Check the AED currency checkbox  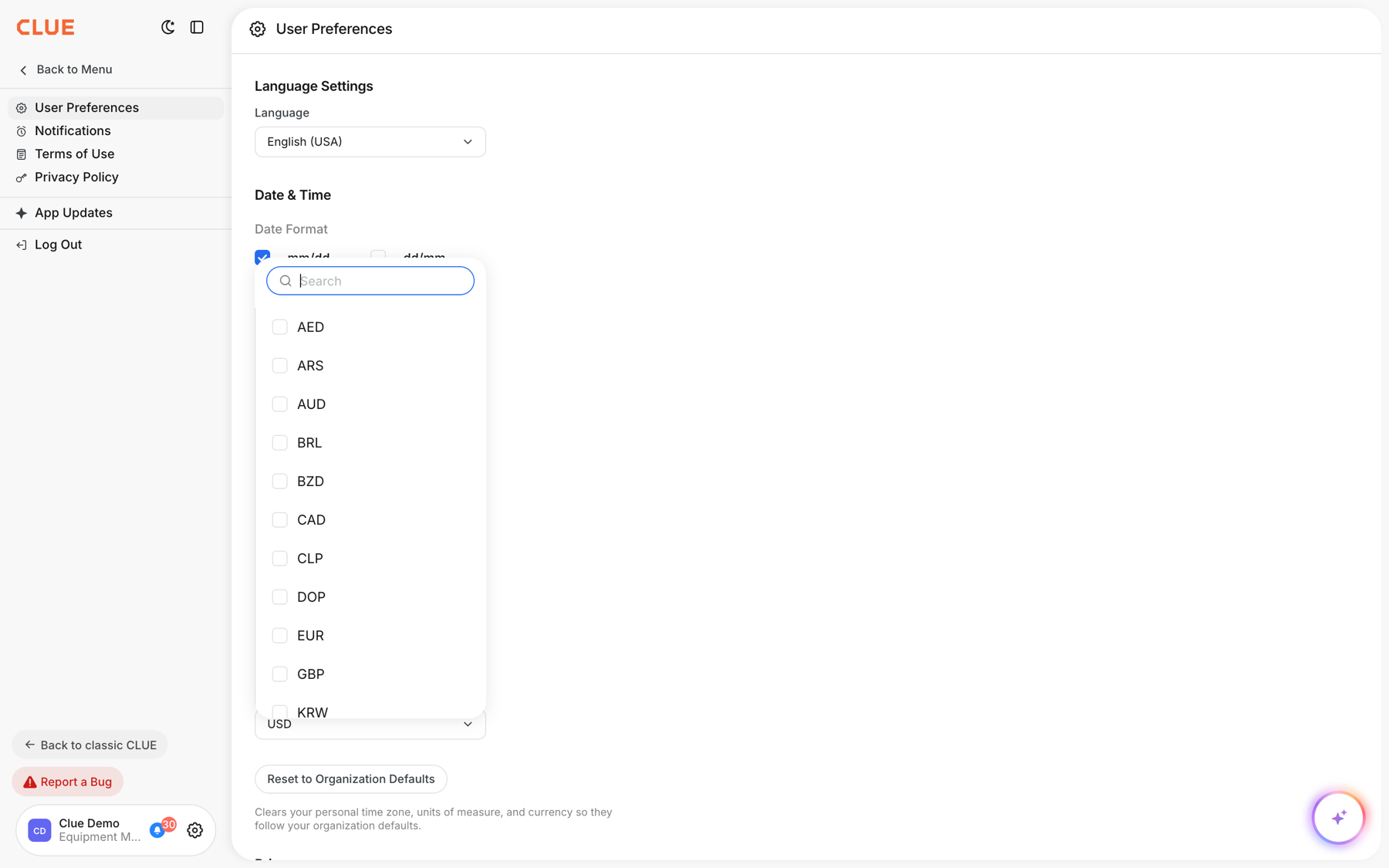280,327
